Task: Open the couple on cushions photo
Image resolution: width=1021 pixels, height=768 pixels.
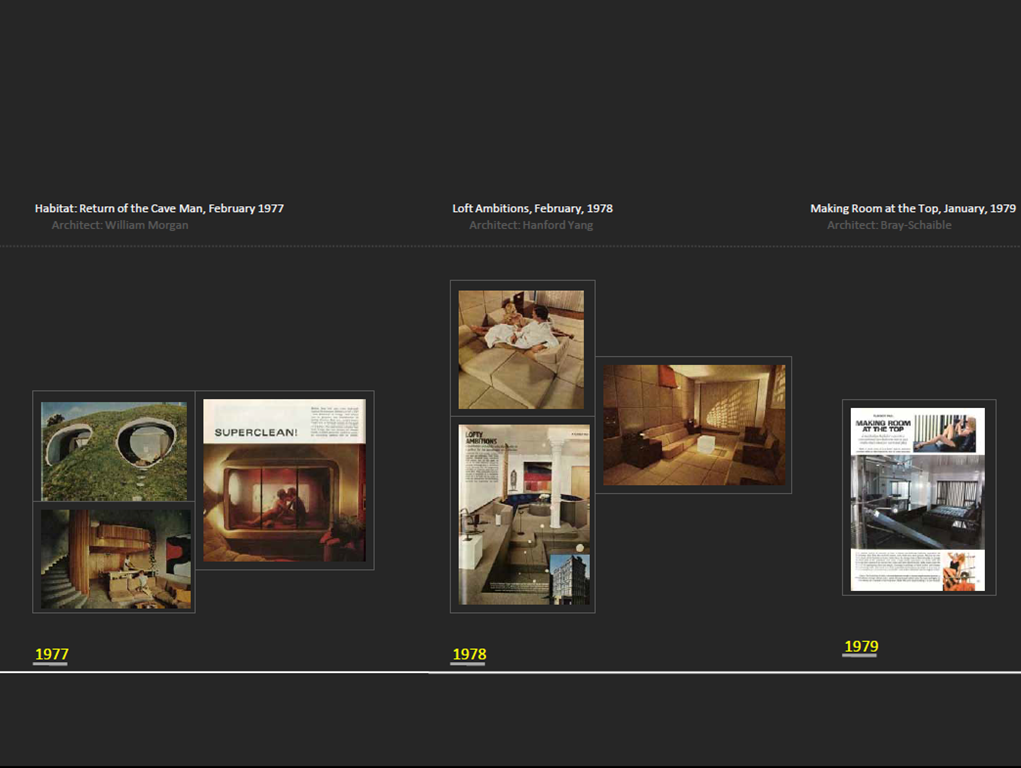Action: [521, 350]
